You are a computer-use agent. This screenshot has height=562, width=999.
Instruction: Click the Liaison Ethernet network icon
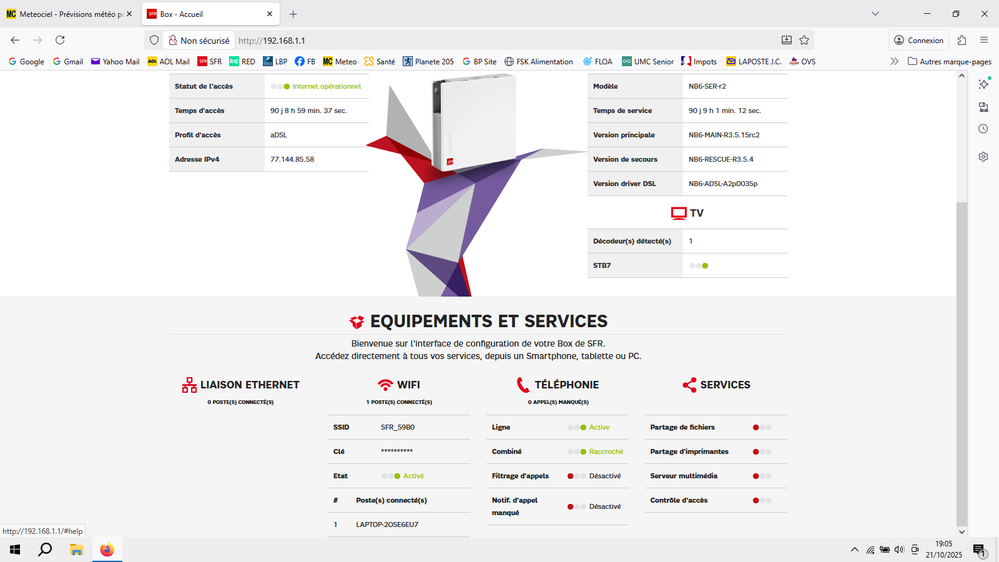click(189, 385)
